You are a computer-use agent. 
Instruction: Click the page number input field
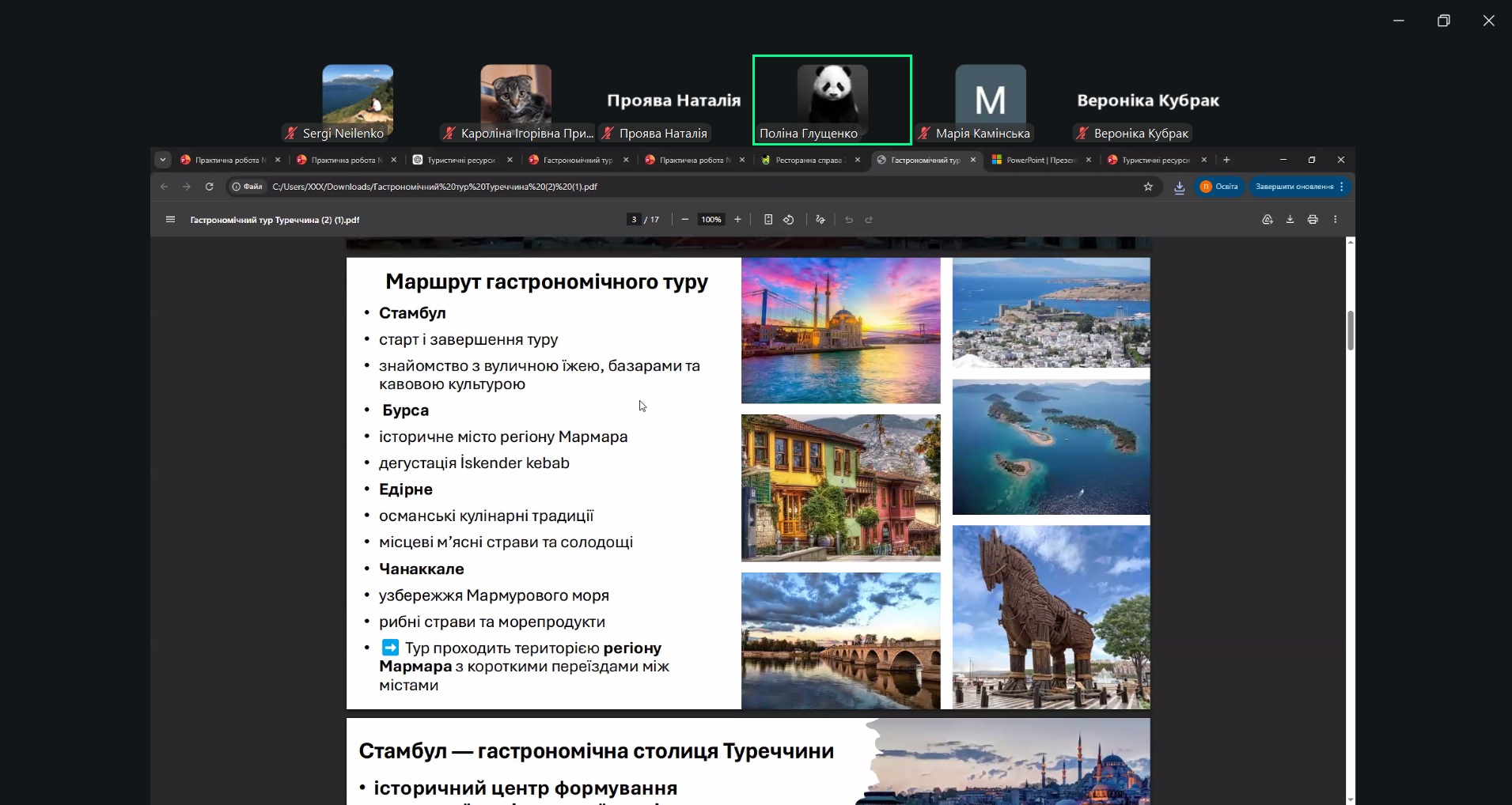[634, 220]
